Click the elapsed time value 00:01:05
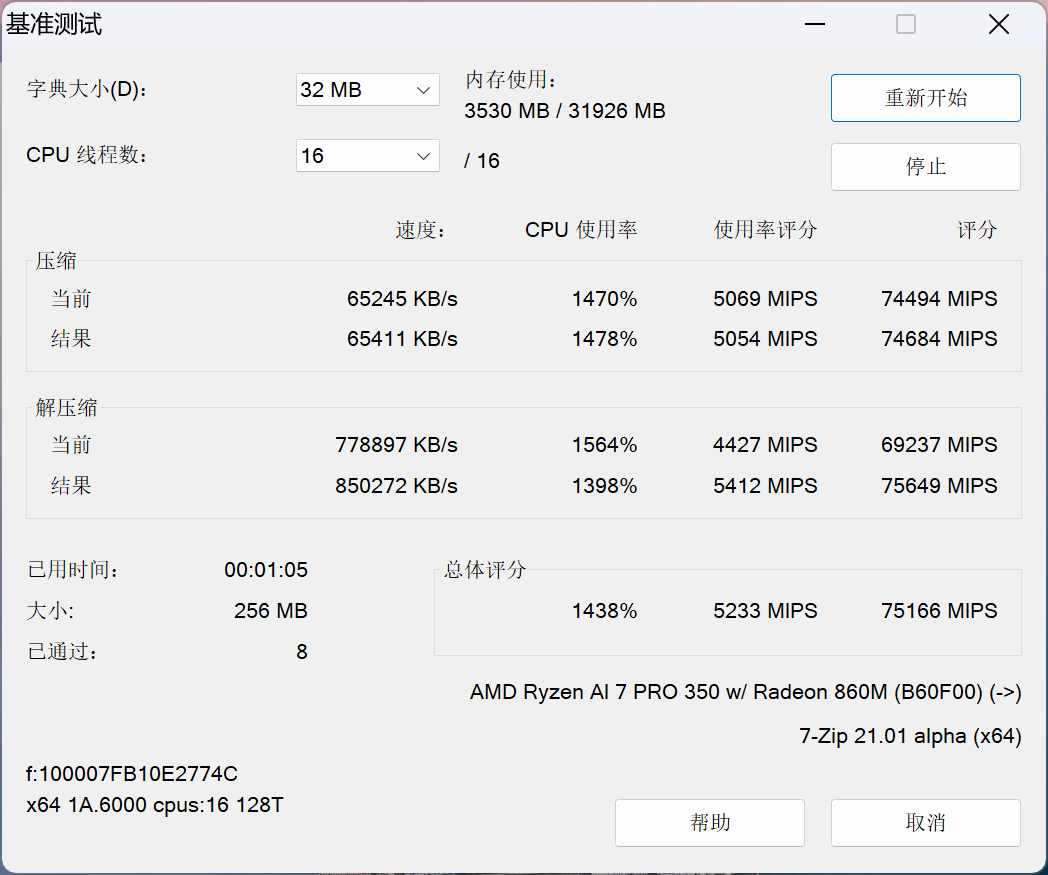 [266, 570]
